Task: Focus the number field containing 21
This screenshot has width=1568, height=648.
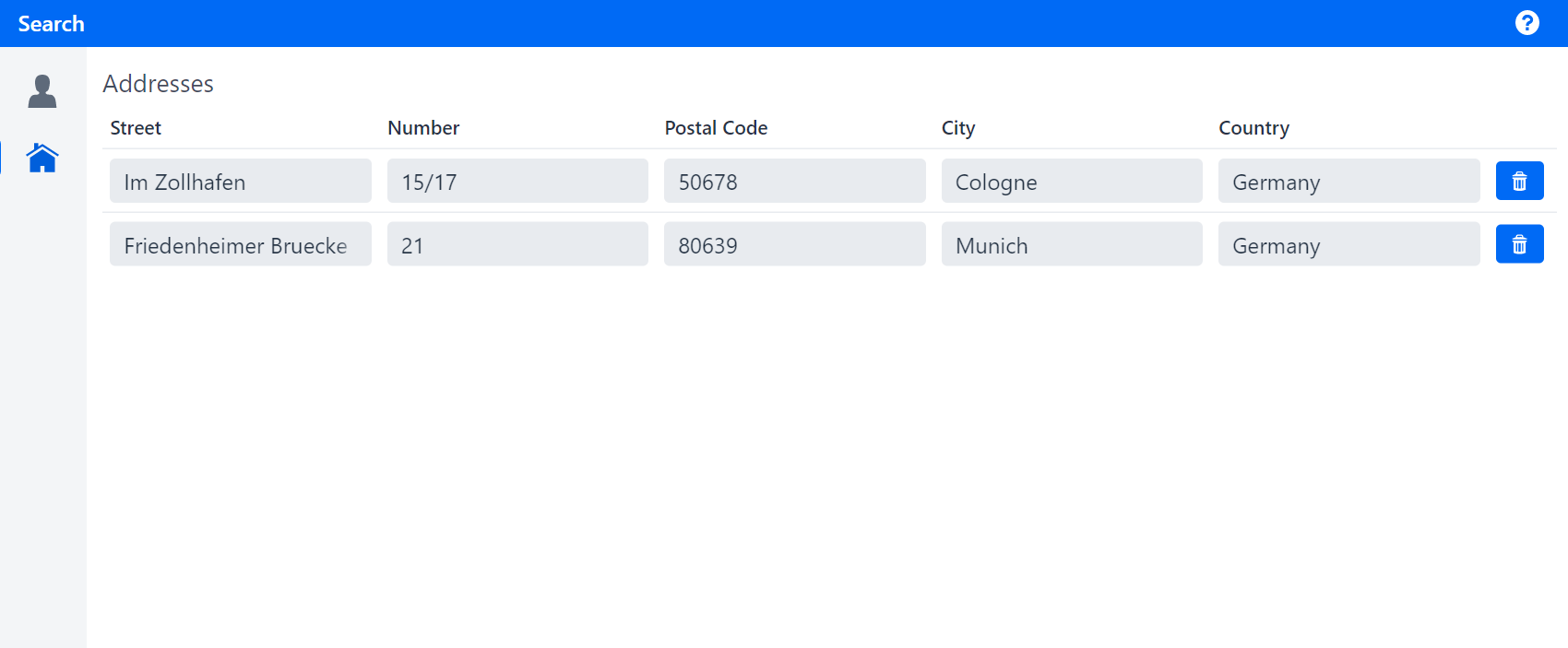Action: tap(517, 244)
